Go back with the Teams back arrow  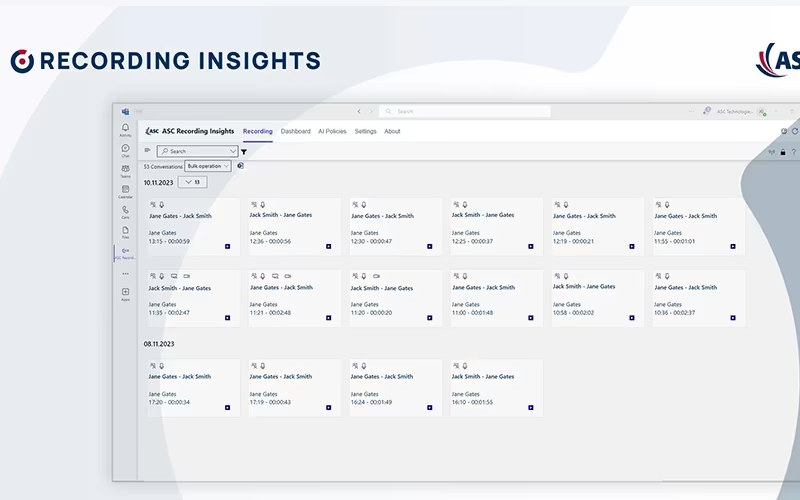coord(359,111)
